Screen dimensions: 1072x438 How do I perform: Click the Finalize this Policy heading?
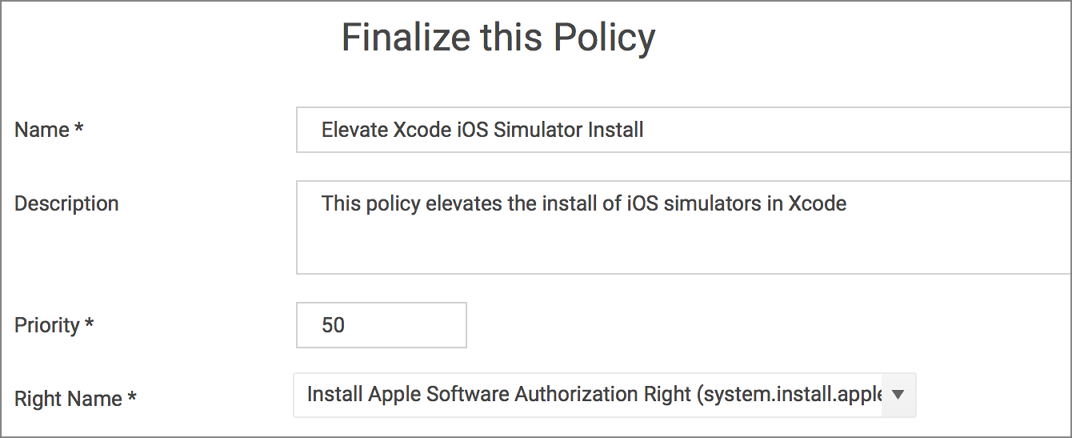pos(498,38)
